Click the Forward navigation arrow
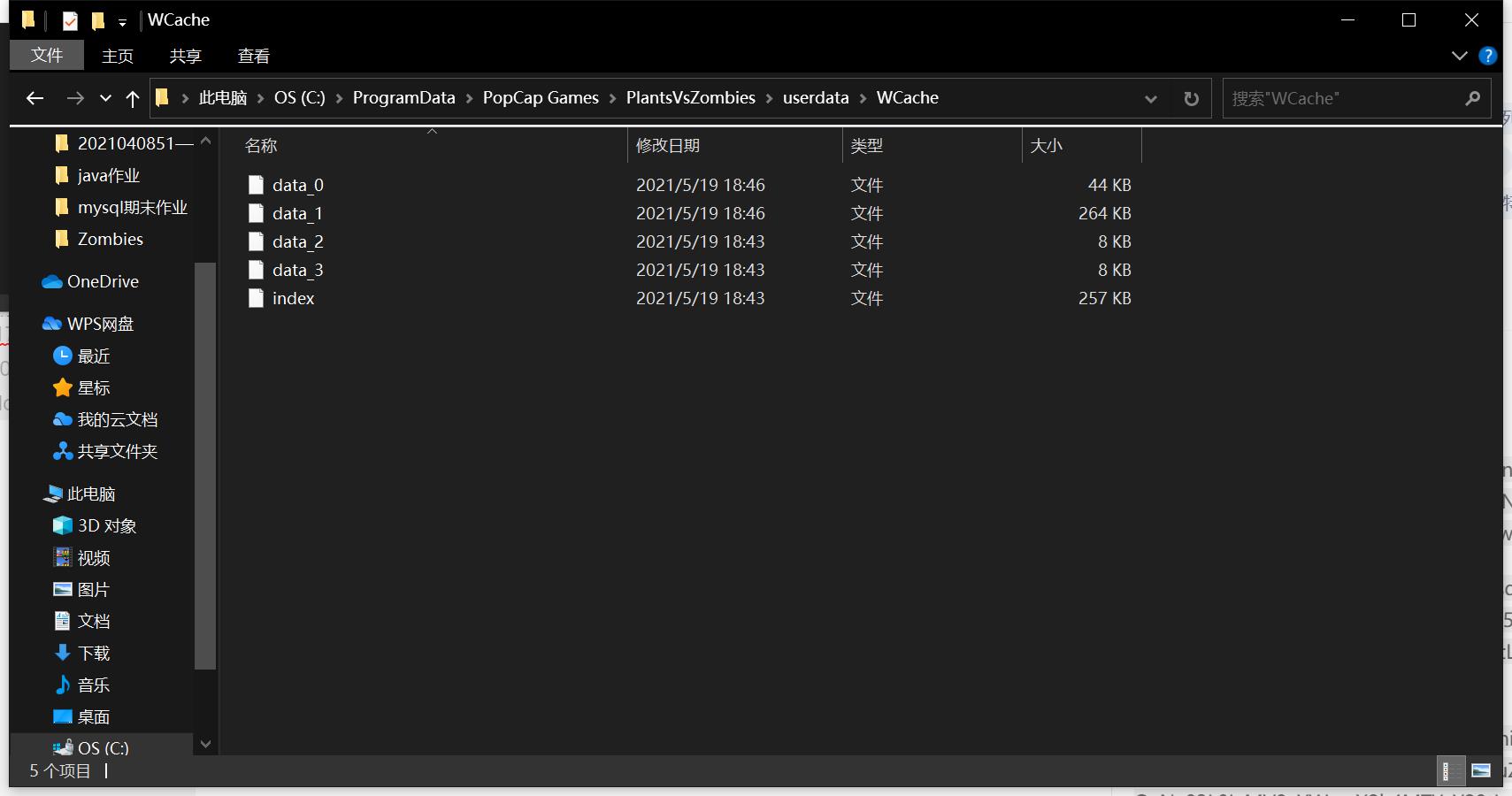The height and width of the screenshot is (796, 1512). tap(75, 98)
